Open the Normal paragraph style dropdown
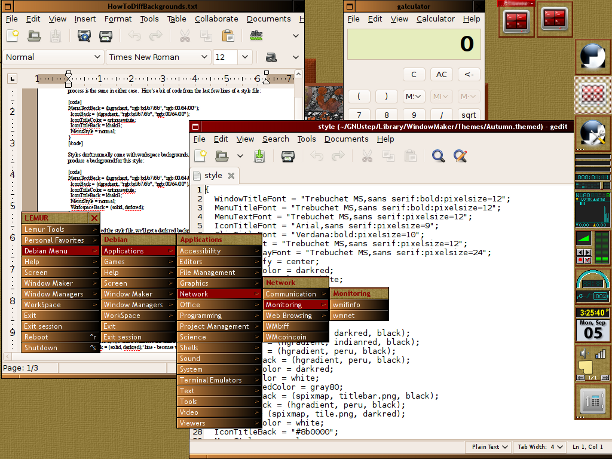Viewport: 612px width, 459px height. tap(53, 57)
